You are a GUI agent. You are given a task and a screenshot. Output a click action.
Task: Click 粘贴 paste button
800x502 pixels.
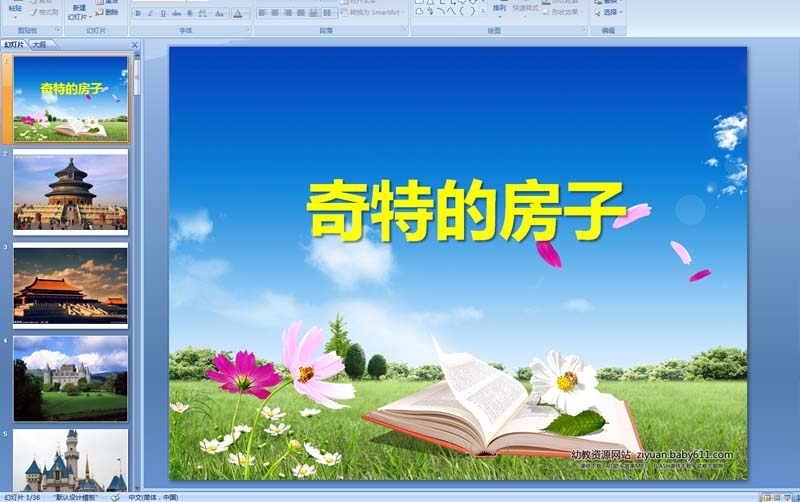15,6
